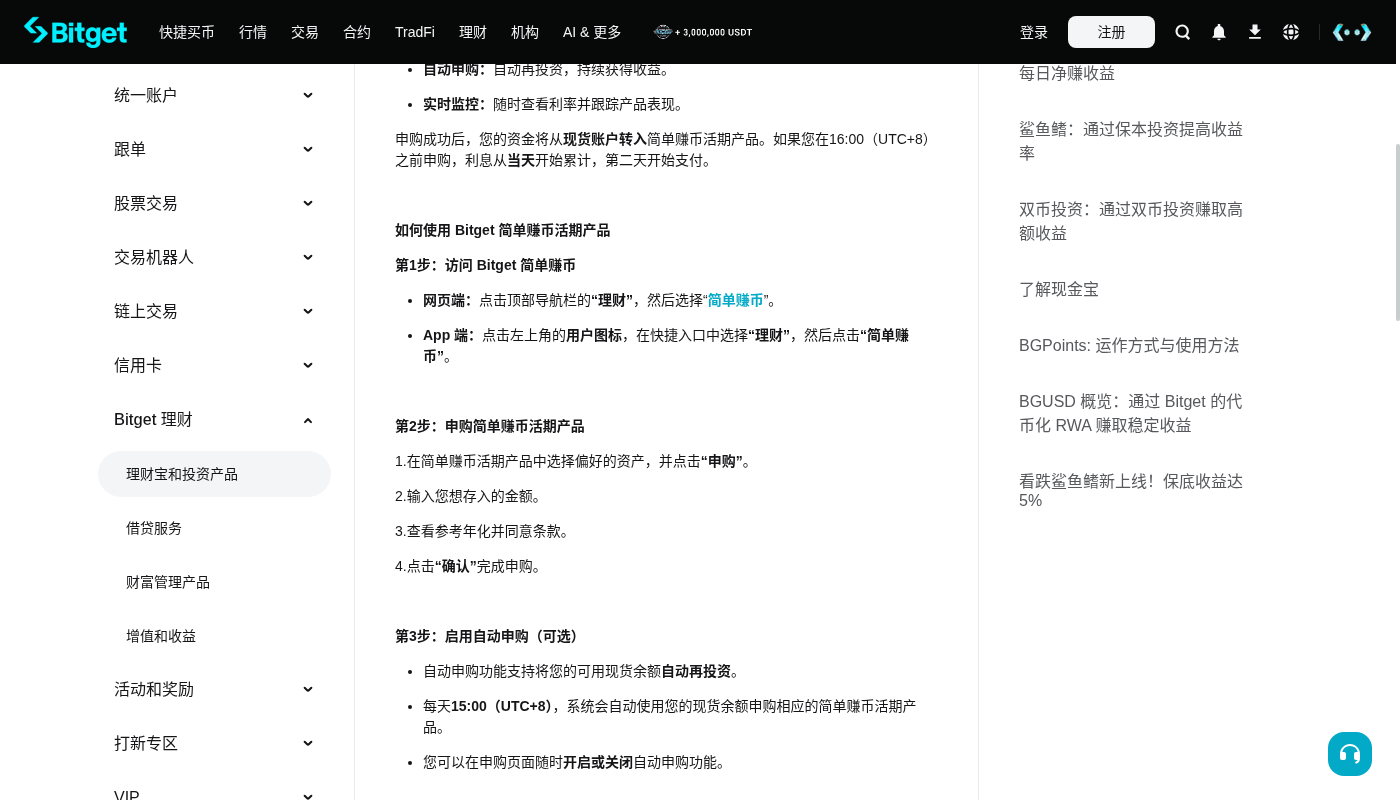Image resolution: width=1400 pixels, height=800 pixels.
Task: Open the 合约 menu
Action: pyautogui.click(x=357, y=32)
